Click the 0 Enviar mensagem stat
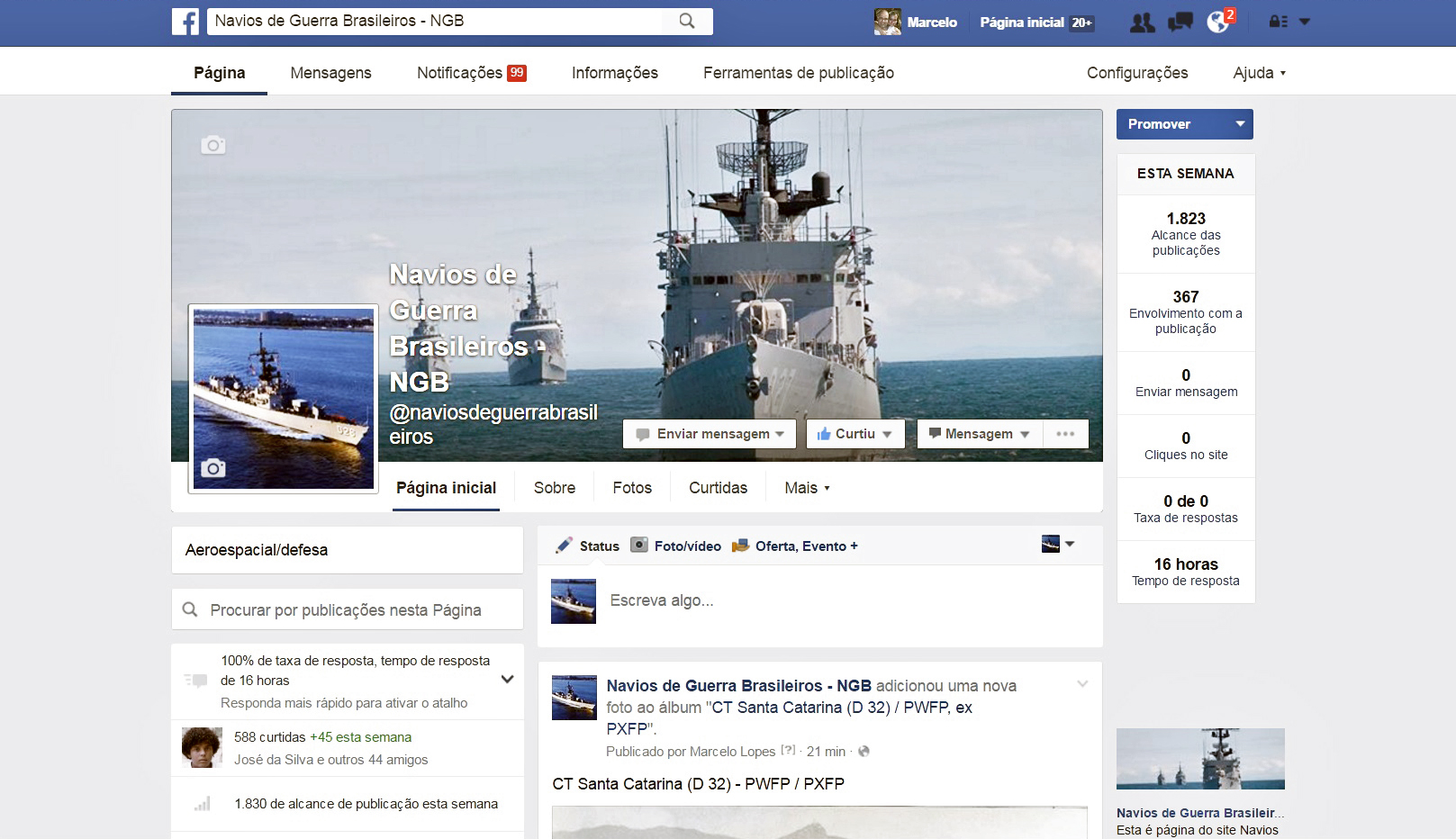 click(1186, 383)
